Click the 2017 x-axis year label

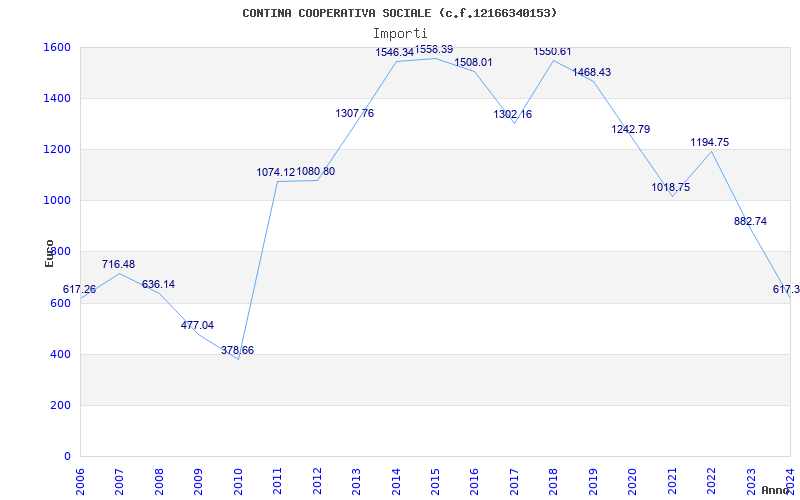click(x=514, y=482)
